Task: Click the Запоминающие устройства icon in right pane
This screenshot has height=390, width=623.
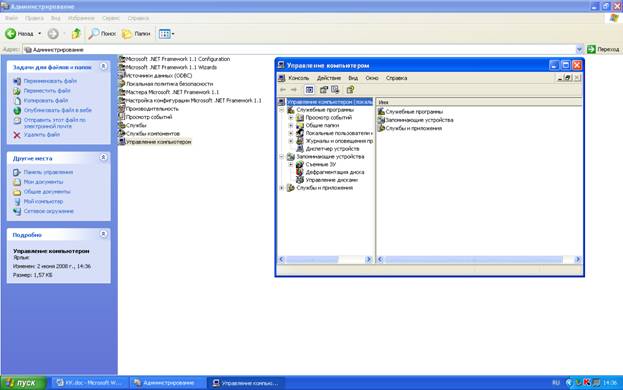Action: [381, 120]
